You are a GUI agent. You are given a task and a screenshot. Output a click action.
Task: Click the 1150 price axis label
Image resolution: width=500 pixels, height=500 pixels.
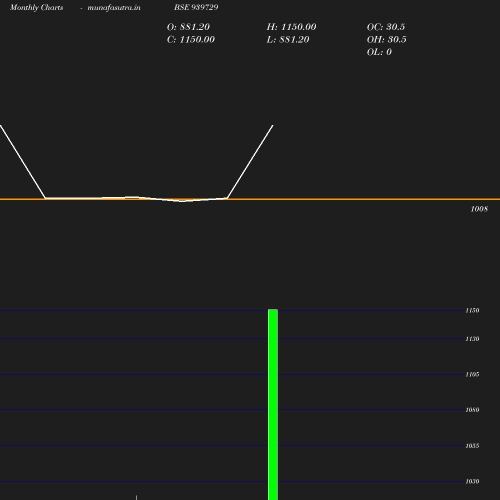click(x=472, y=310)
